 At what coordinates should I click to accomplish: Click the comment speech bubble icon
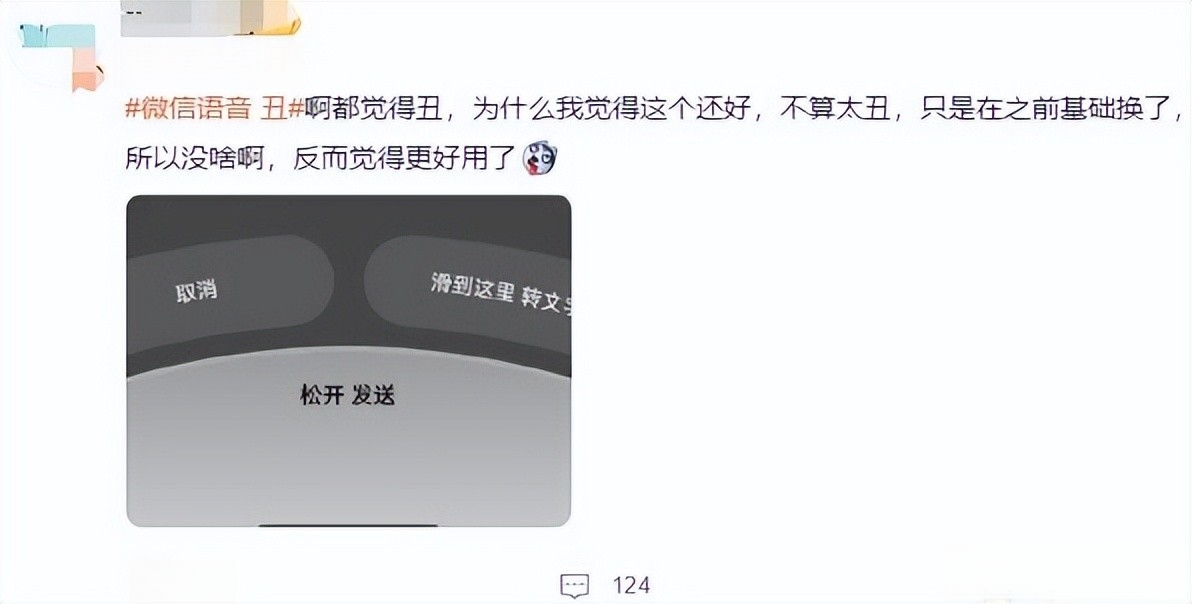575,586
